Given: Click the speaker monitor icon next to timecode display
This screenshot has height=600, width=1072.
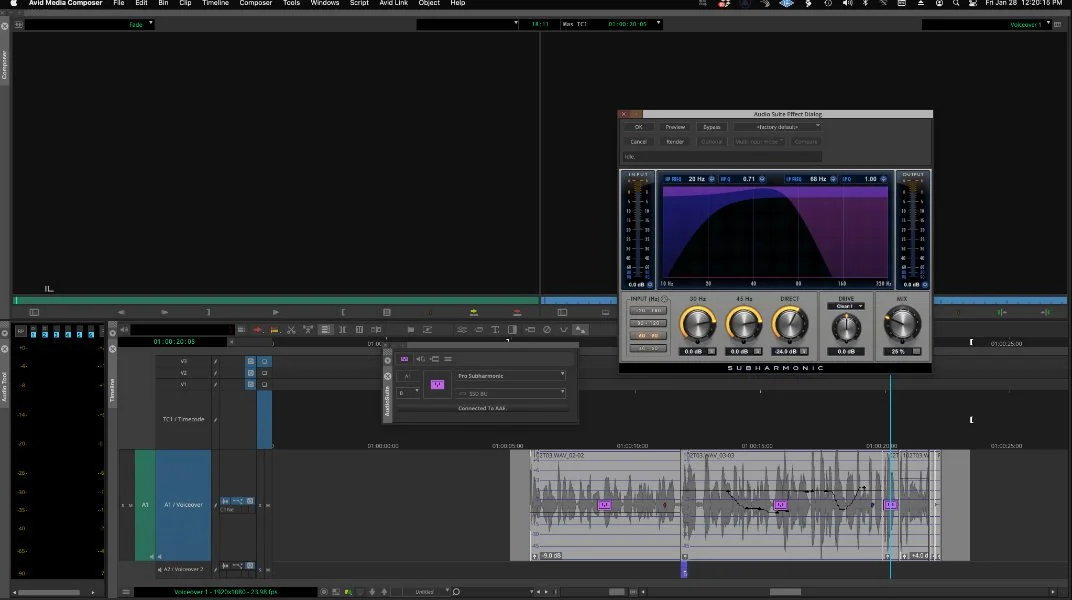Looking at the screenshot, I should tap(124, 330).
